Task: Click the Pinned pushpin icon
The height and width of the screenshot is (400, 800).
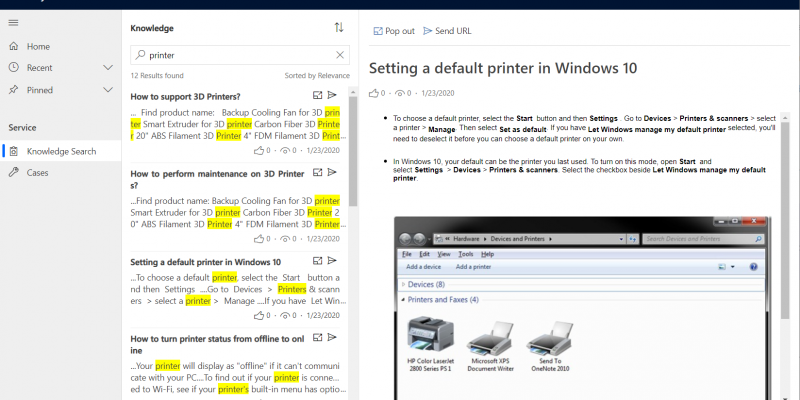Action: (x=14, y=89)
